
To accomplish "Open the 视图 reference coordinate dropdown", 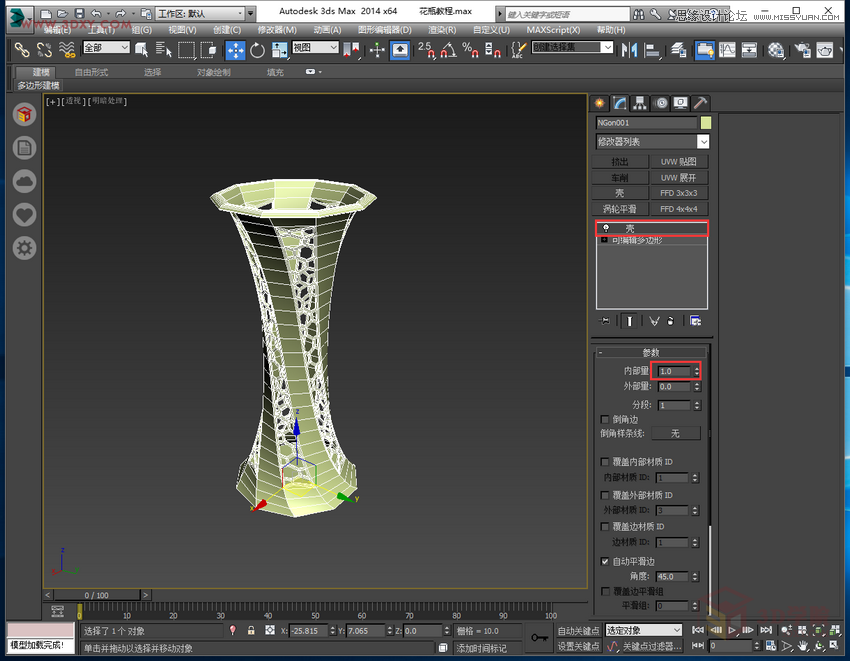I will [315, 48].
